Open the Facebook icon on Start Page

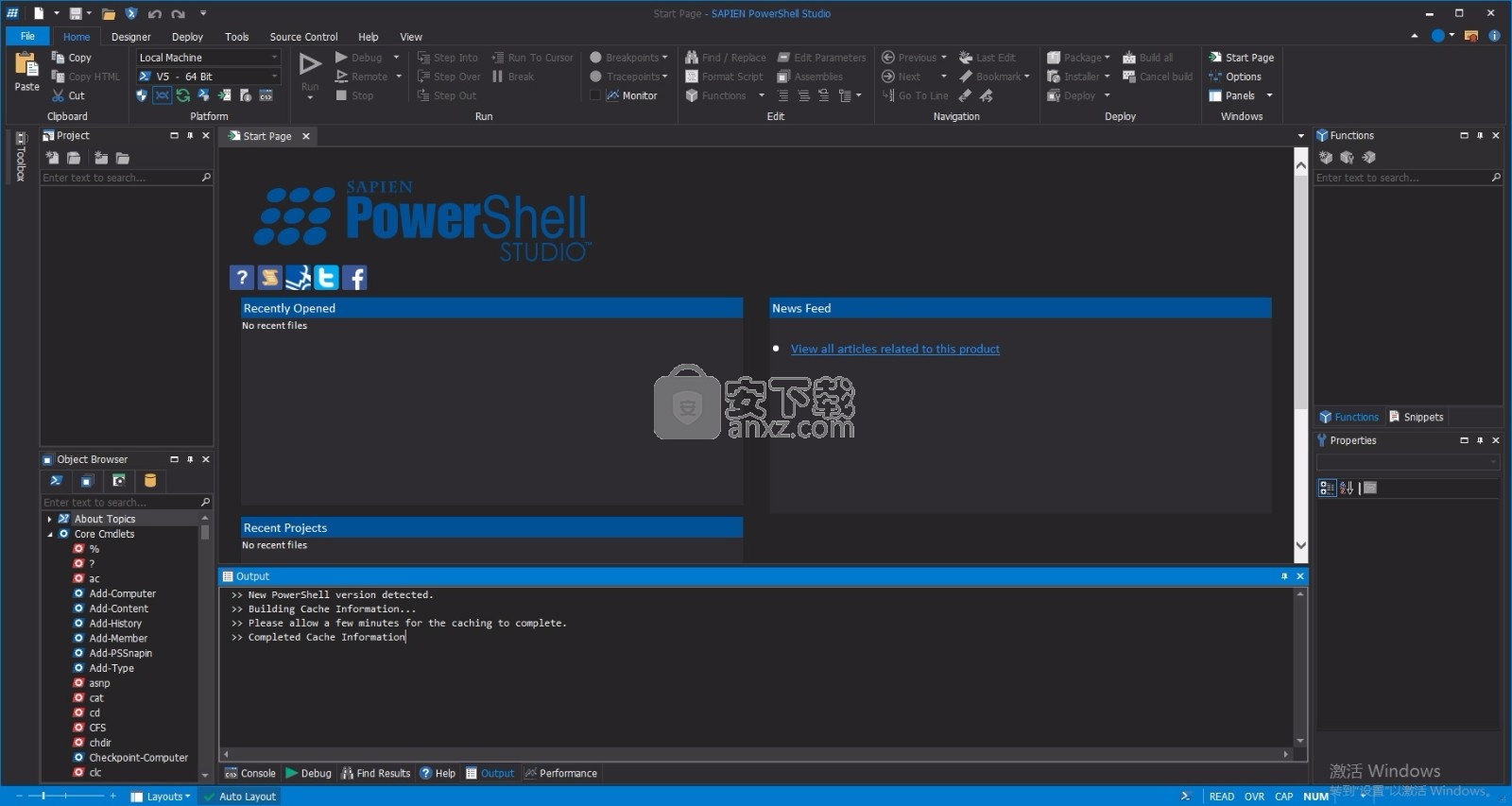(354, 278)
